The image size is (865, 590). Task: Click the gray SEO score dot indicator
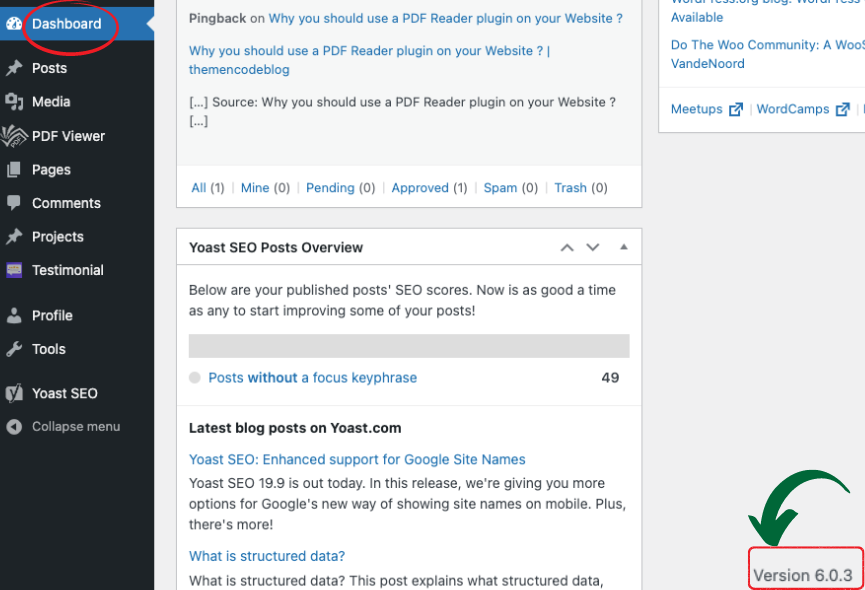click(x=195, y=378)
